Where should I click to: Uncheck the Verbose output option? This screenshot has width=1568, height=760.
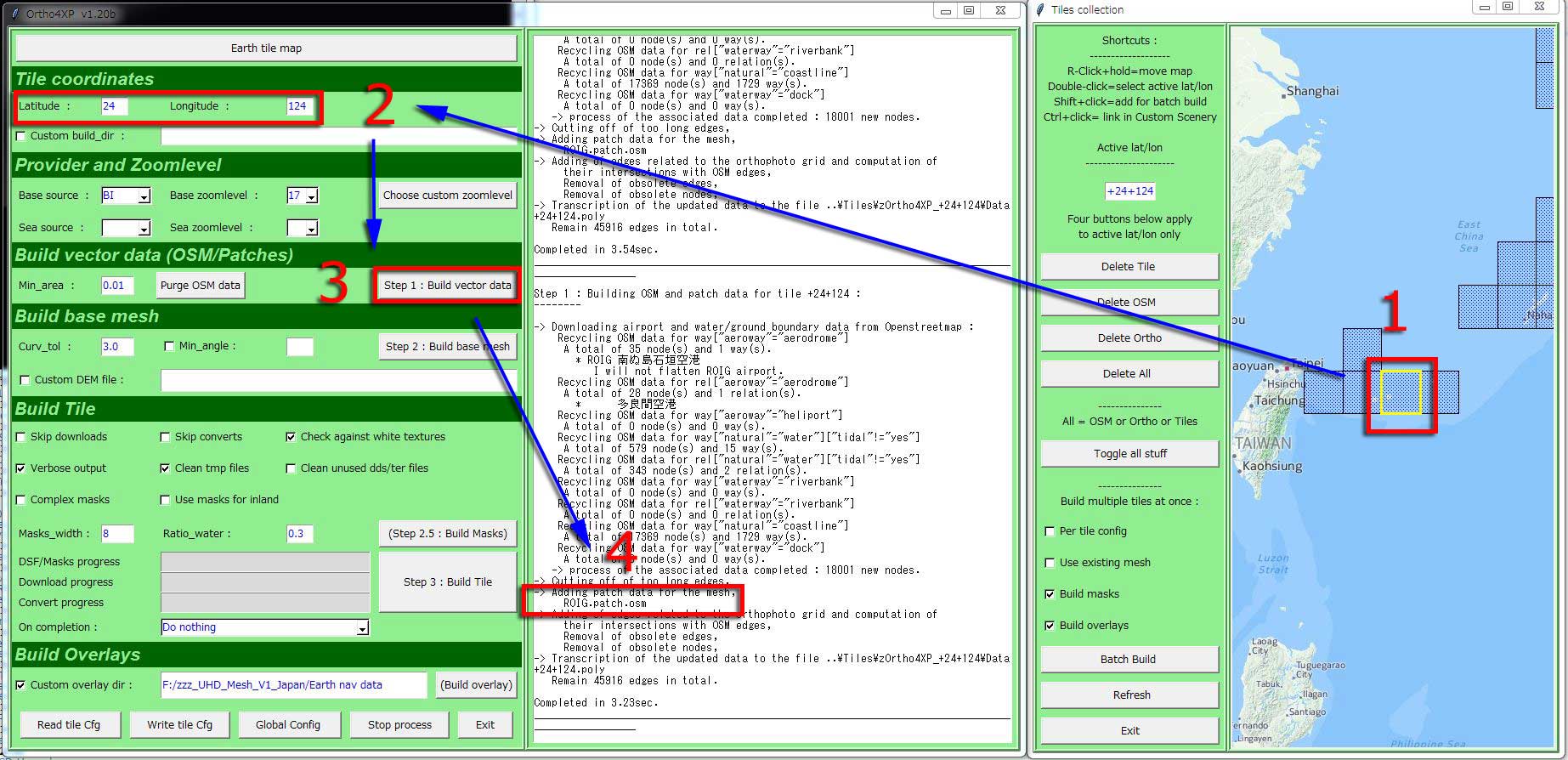click(x=21, y=468)
